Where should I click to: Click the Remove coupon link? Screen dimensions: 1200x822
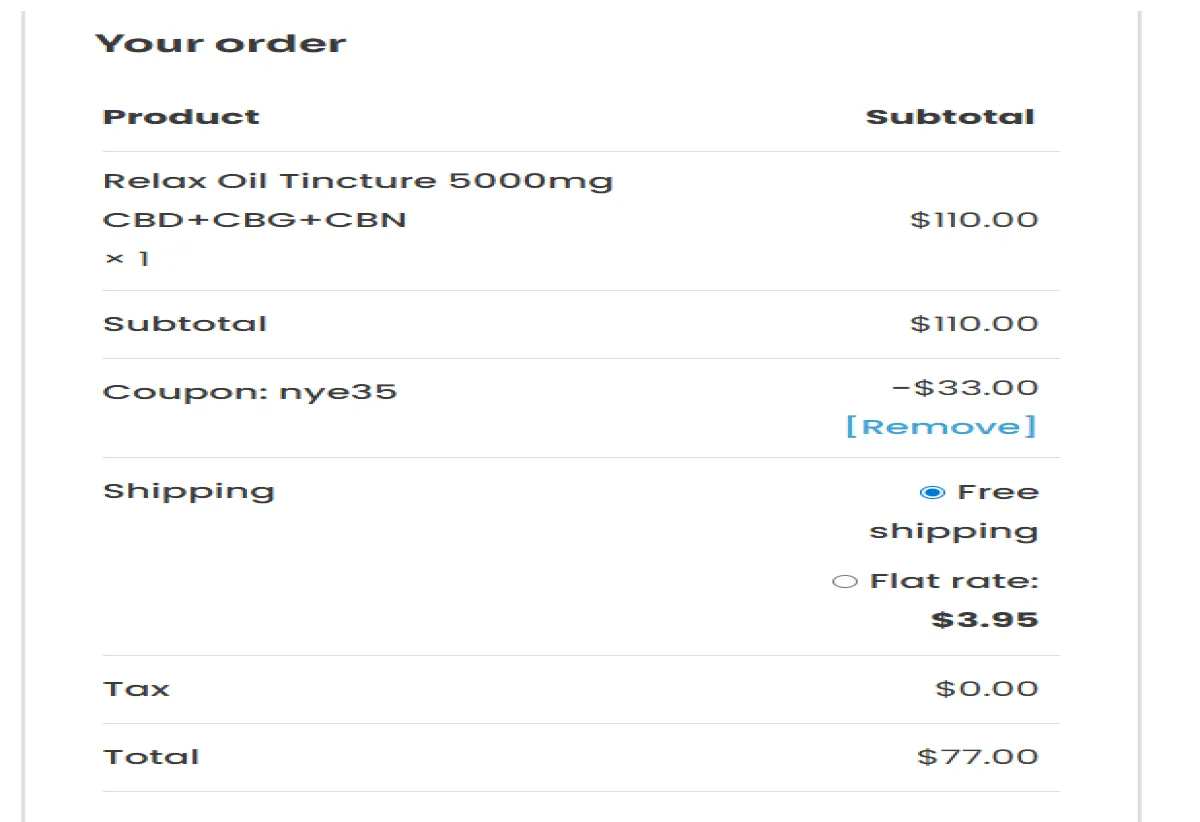941,425
